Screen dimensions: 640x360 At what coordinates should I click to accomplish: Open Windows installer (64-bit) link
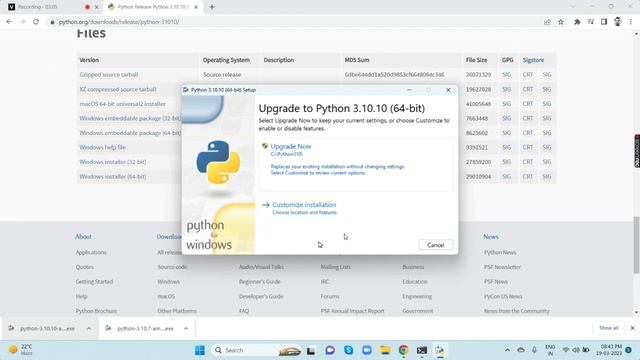[x=113, y=177]
